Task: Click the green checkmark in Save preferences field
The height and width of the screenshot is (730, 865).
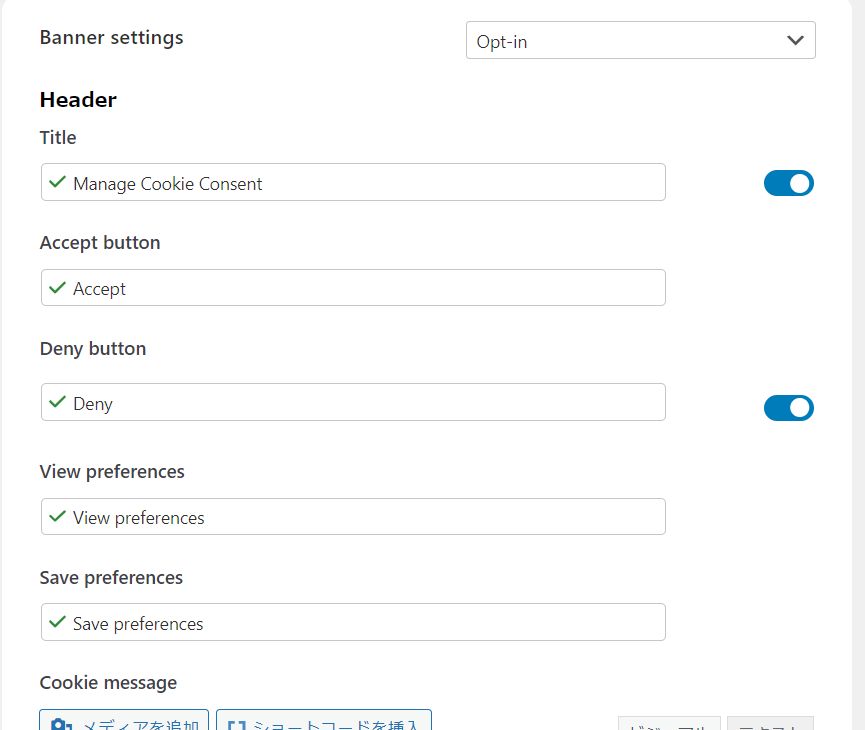Action: pos(58,622)
